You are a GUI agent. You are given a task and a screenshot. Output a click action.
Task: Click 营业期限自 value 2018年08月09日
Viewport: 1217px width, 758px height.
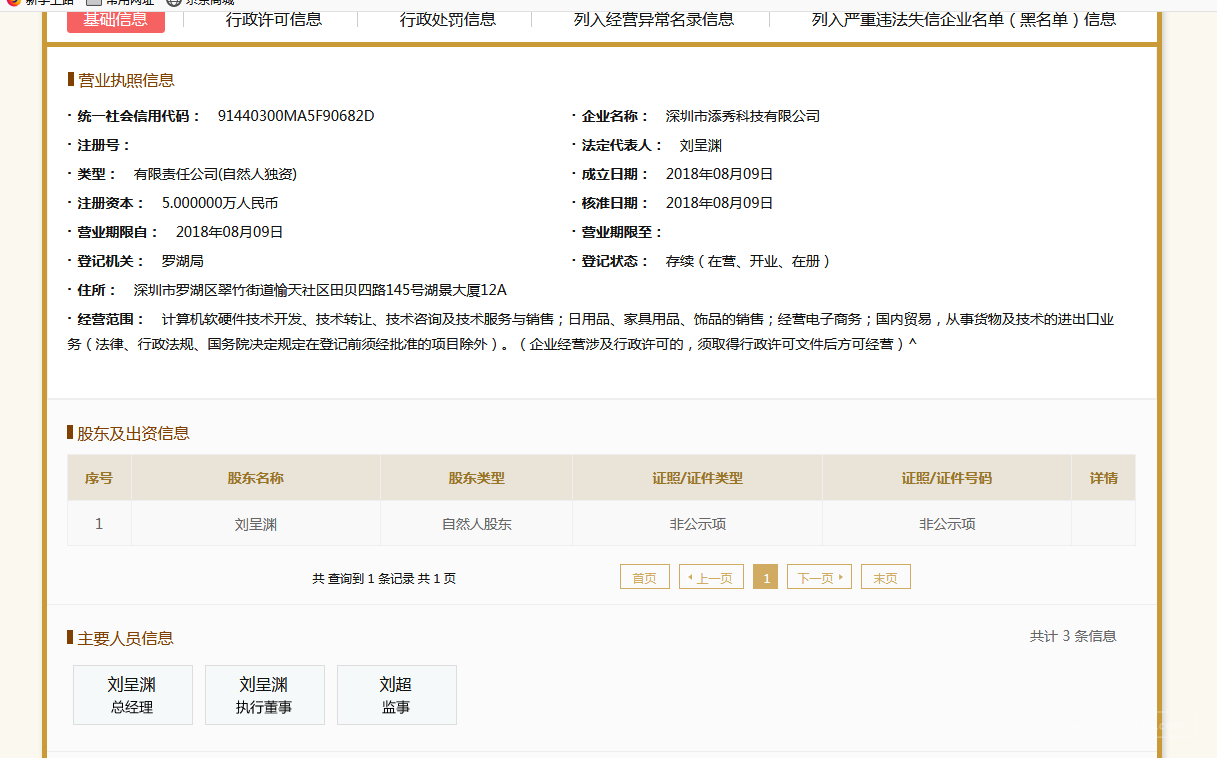coord(230,232)
